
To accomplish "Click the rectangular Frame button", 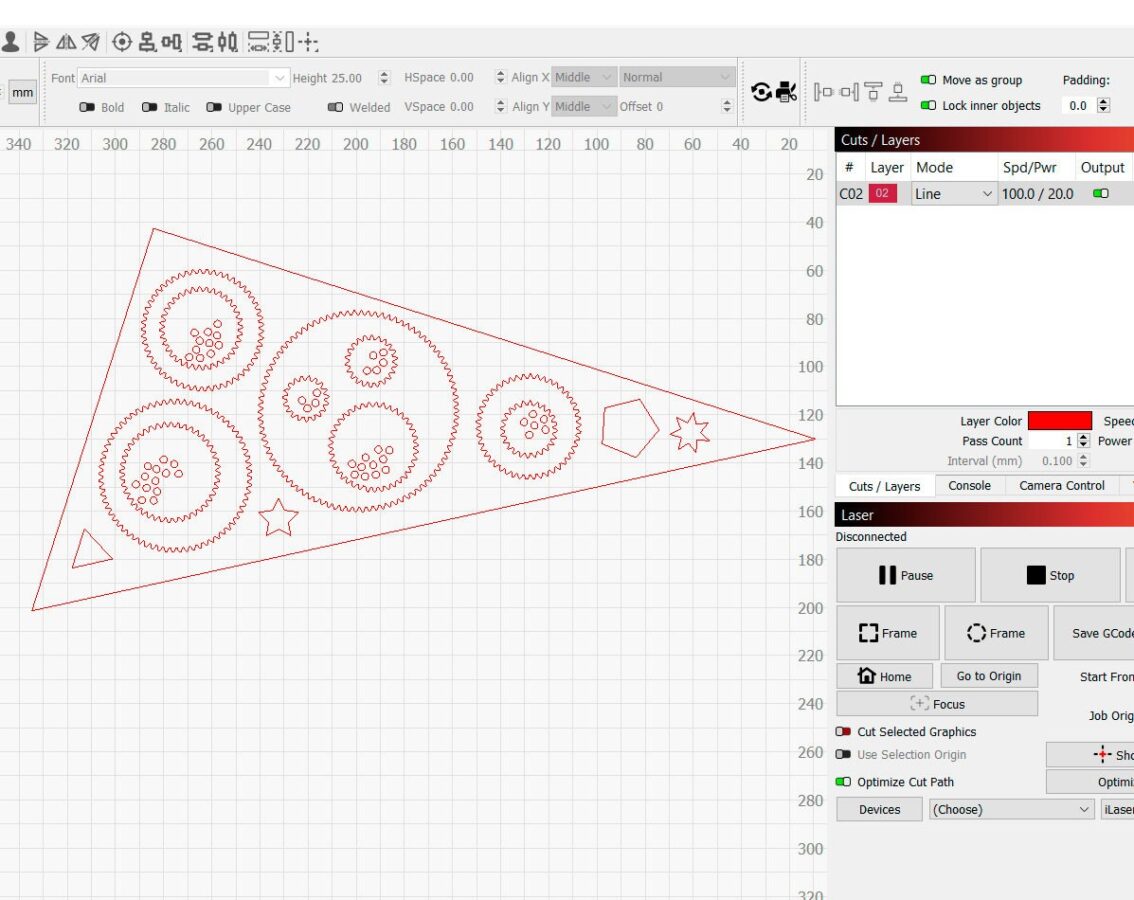I will tap(887, 633).
